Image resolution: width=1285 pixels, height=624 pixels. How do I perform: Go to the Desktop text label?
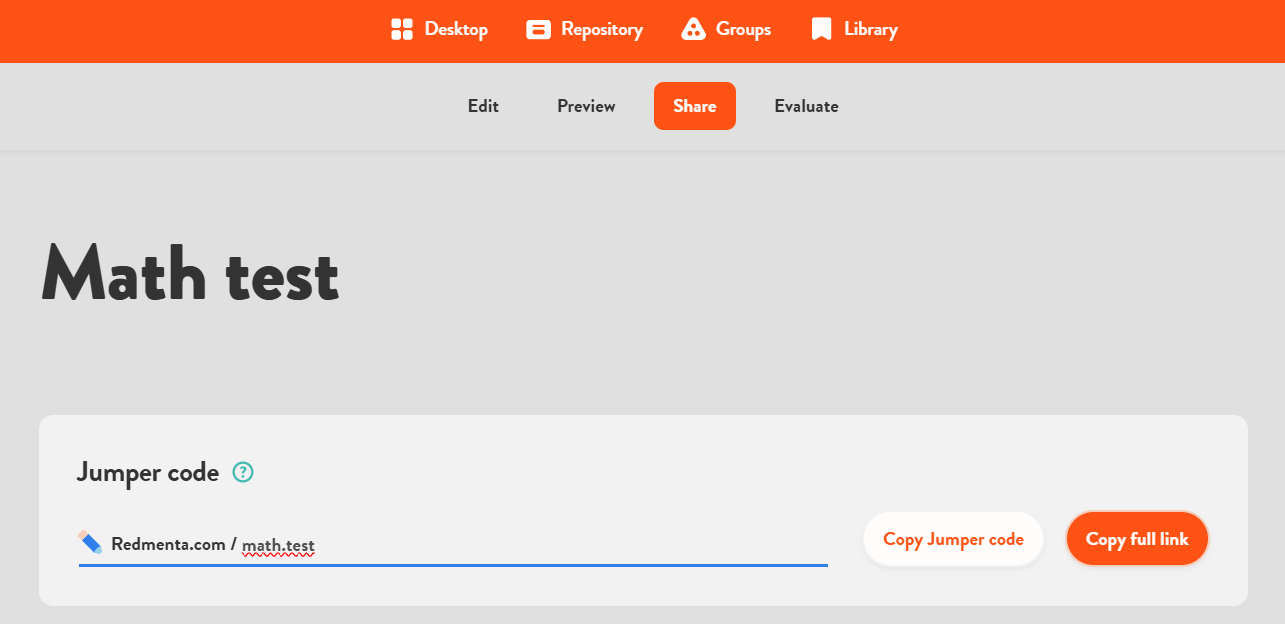tap(456, 30)
